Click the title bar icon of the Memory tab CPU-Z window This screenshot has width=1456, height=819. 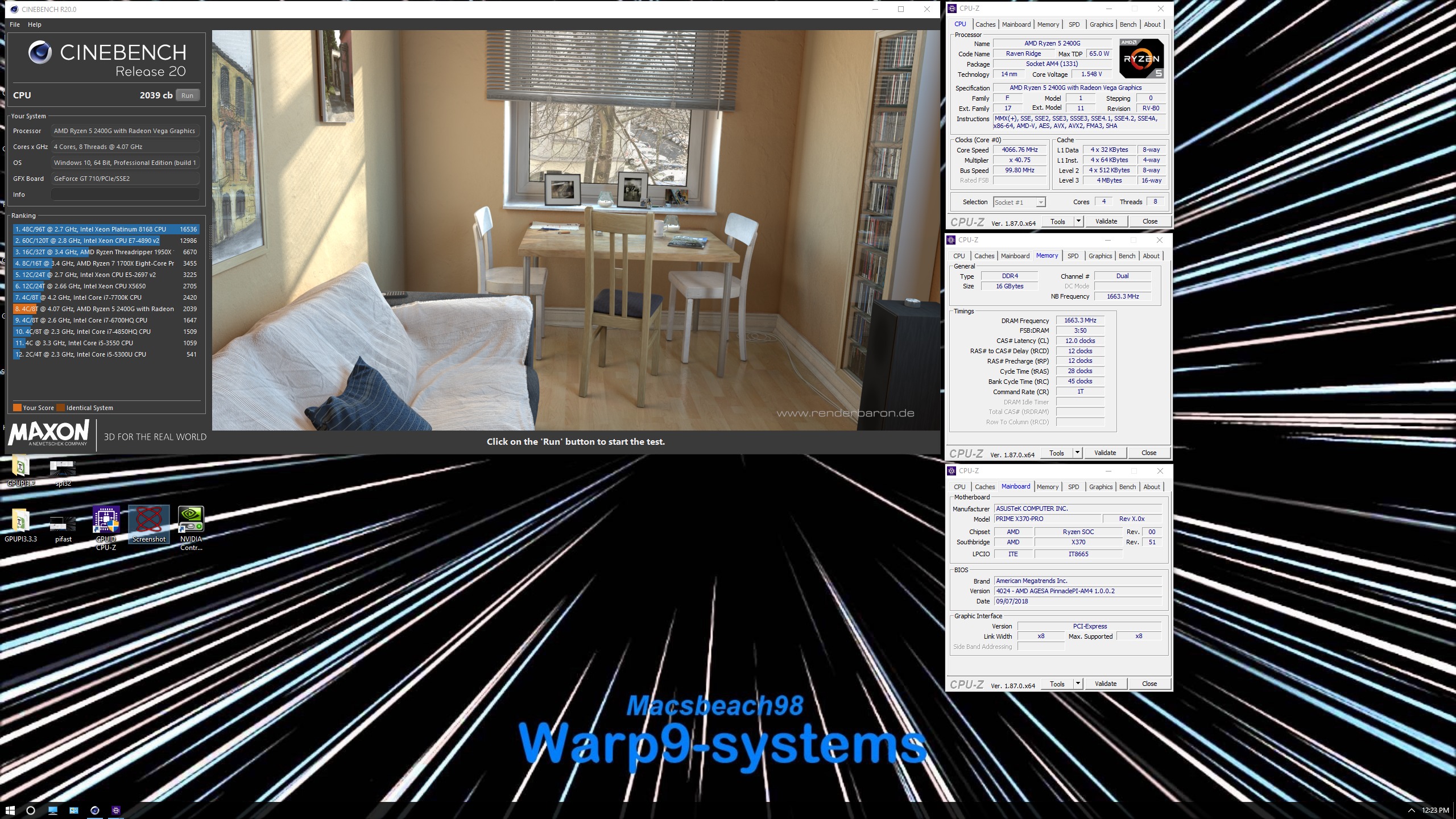coord(951,240)
